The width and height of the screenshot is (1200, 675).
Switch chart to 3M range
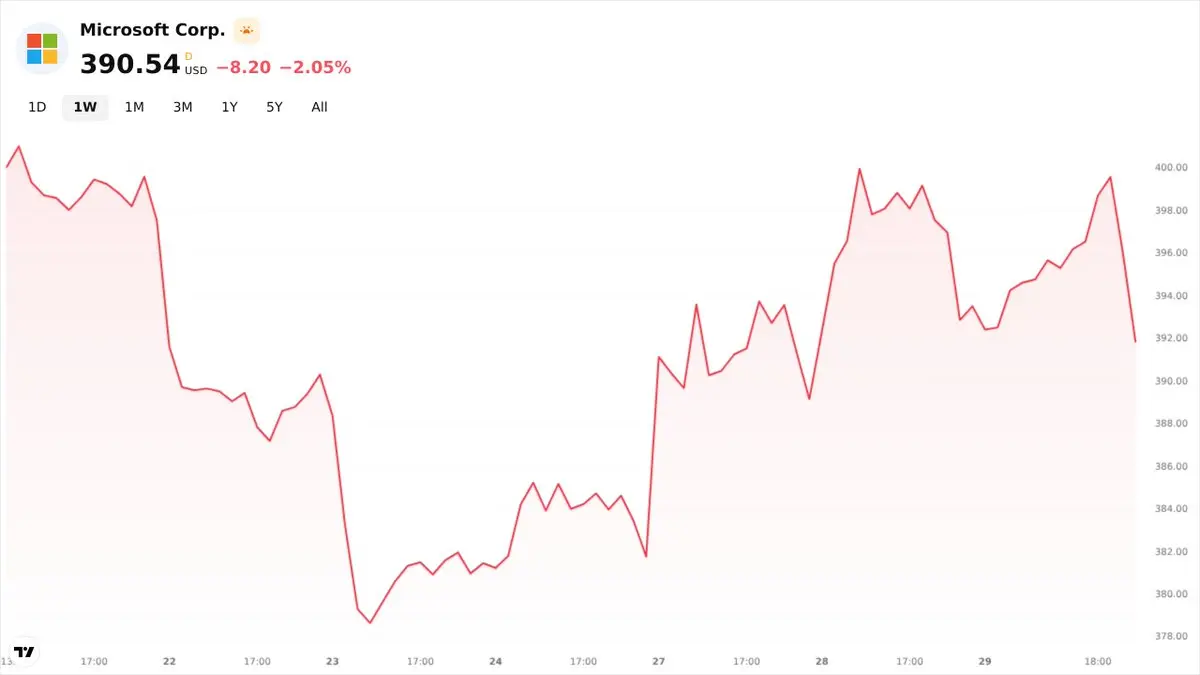coord(182,107)
